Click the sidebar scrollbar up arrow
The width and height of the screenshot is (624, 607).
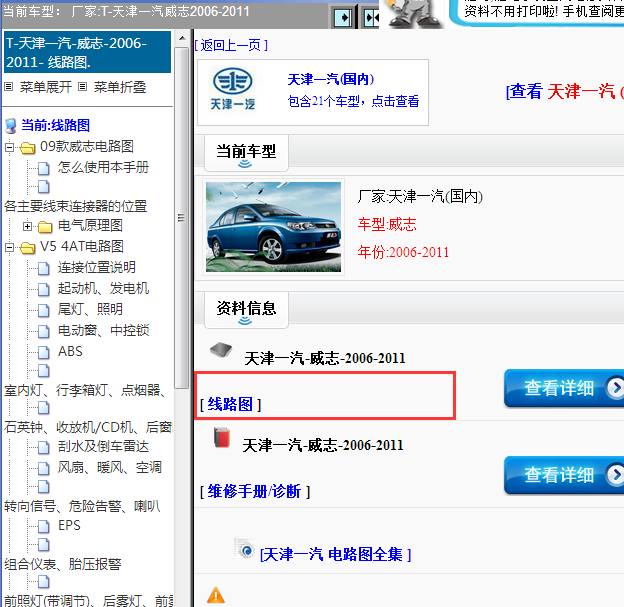pyautogui.click(x=182, y=39)
